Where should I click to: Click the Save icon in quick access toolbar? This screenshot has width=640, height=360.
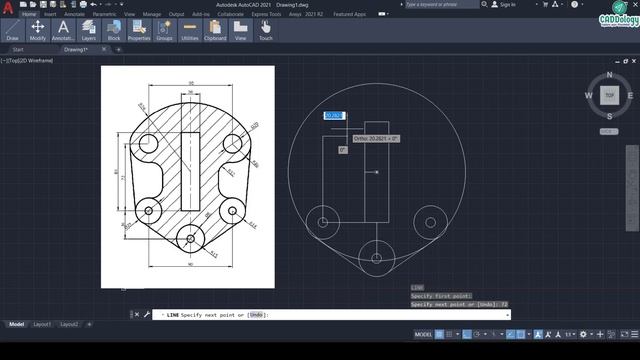[x=43, y=4]
